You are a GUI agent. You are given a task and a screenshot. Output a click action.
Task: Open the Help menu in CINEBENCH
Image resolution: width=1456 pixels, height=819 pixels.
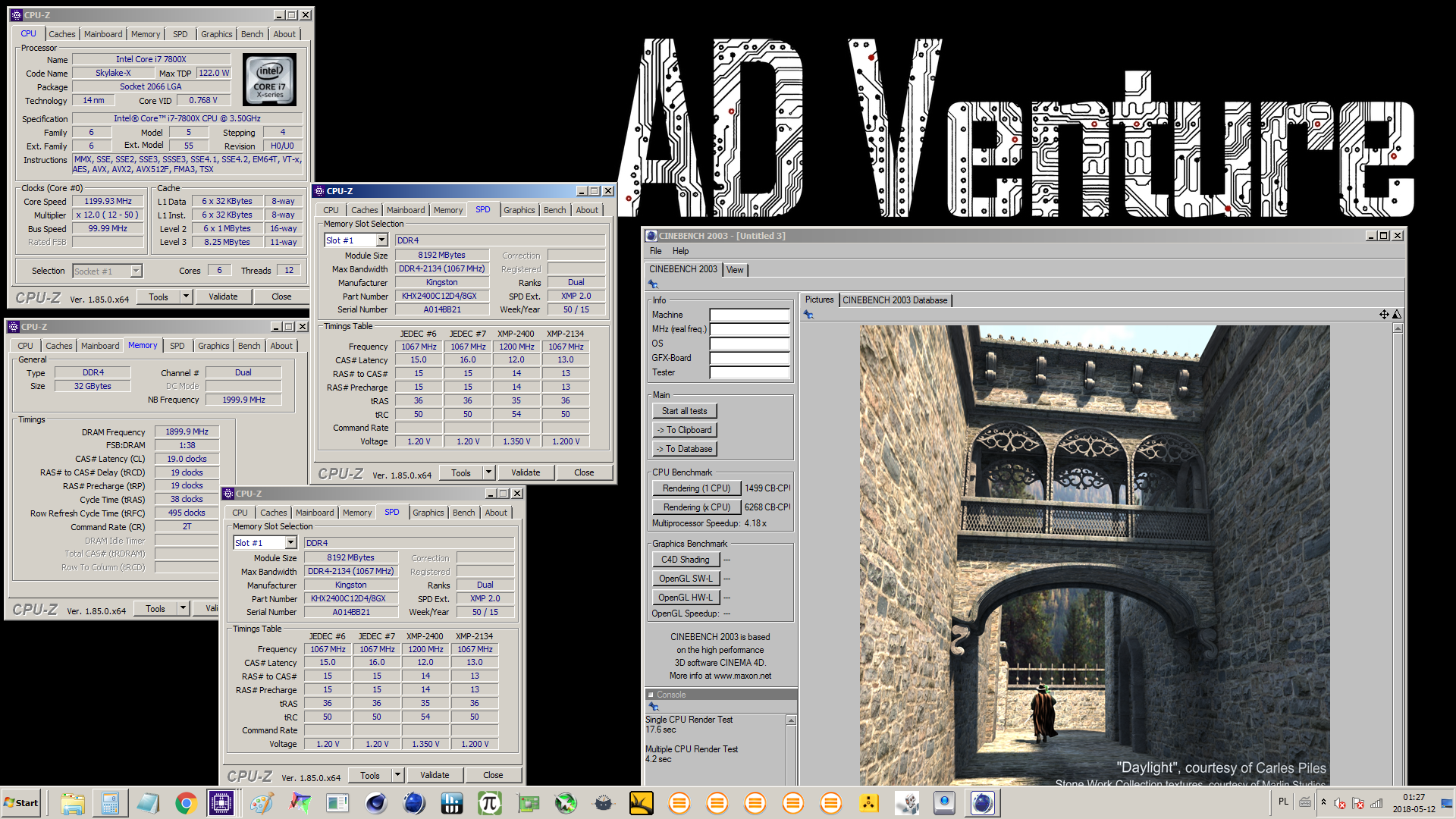tap(681, 251)
